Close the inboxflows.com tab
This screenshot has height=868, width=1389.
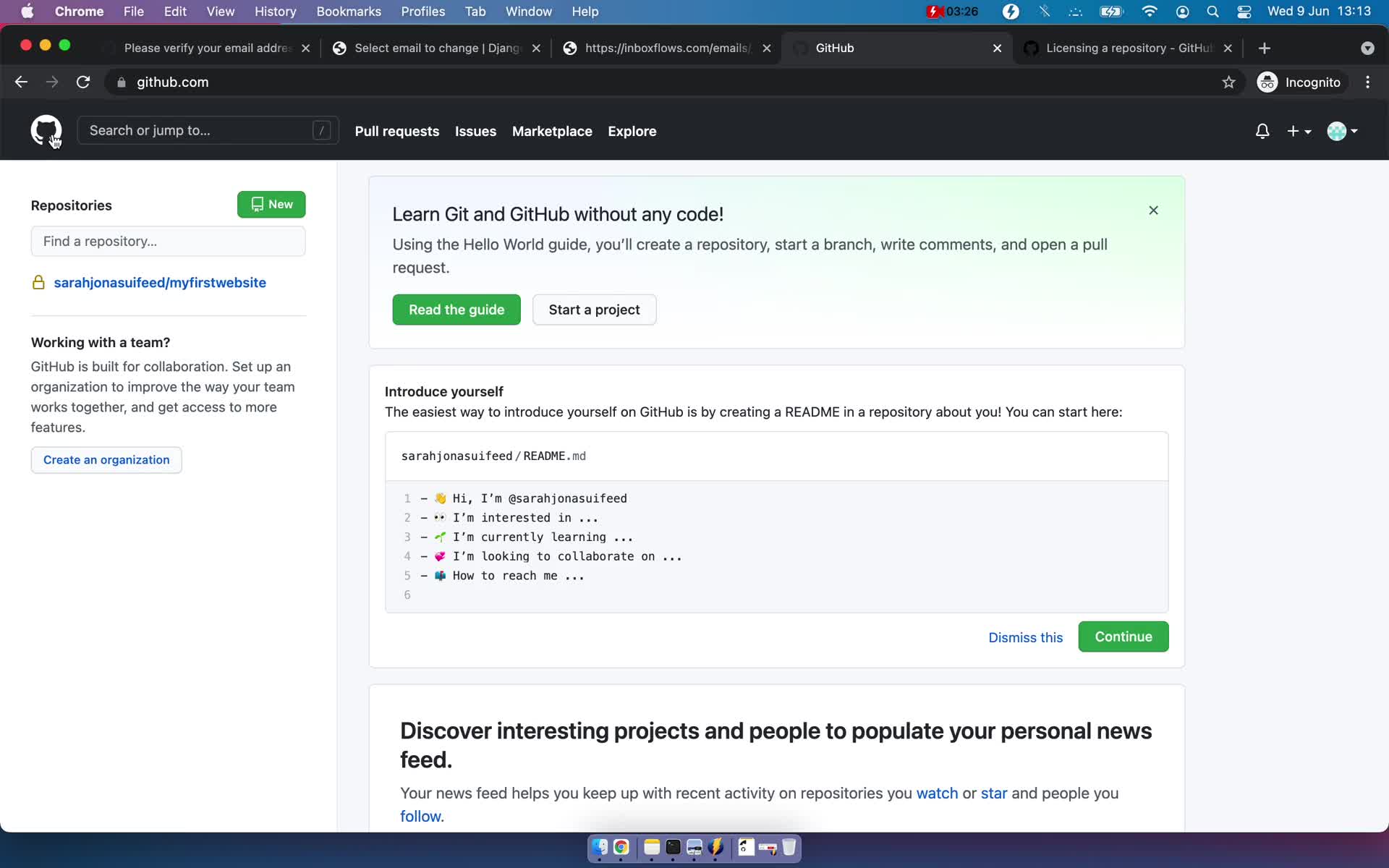coord(767,48)
